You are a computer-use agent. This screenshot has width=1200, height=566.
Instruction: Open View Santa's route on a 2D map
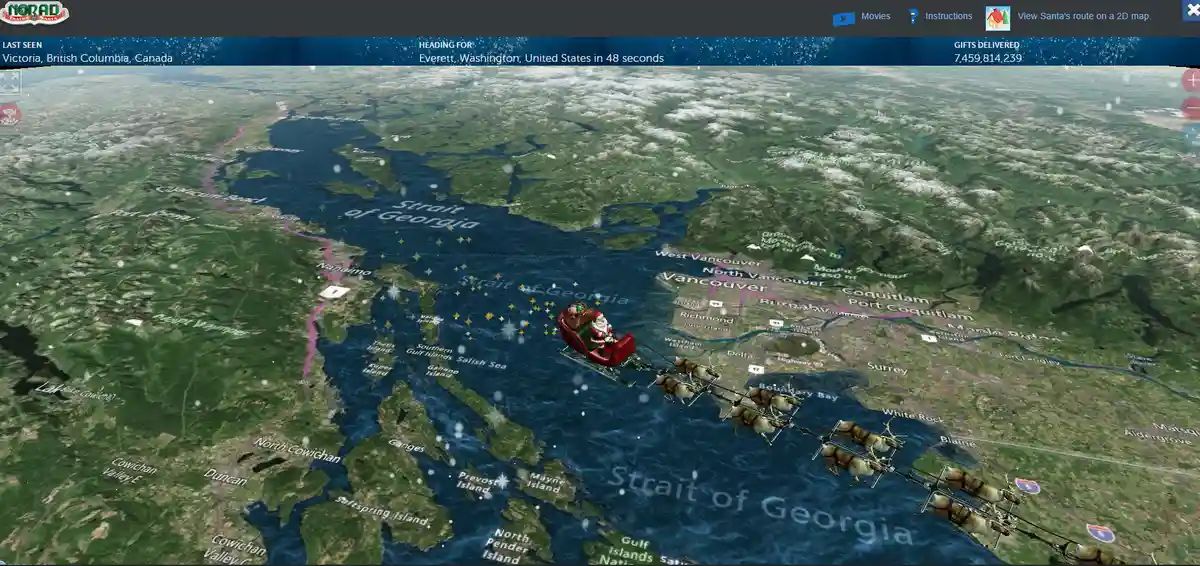tap(1083, 16)
